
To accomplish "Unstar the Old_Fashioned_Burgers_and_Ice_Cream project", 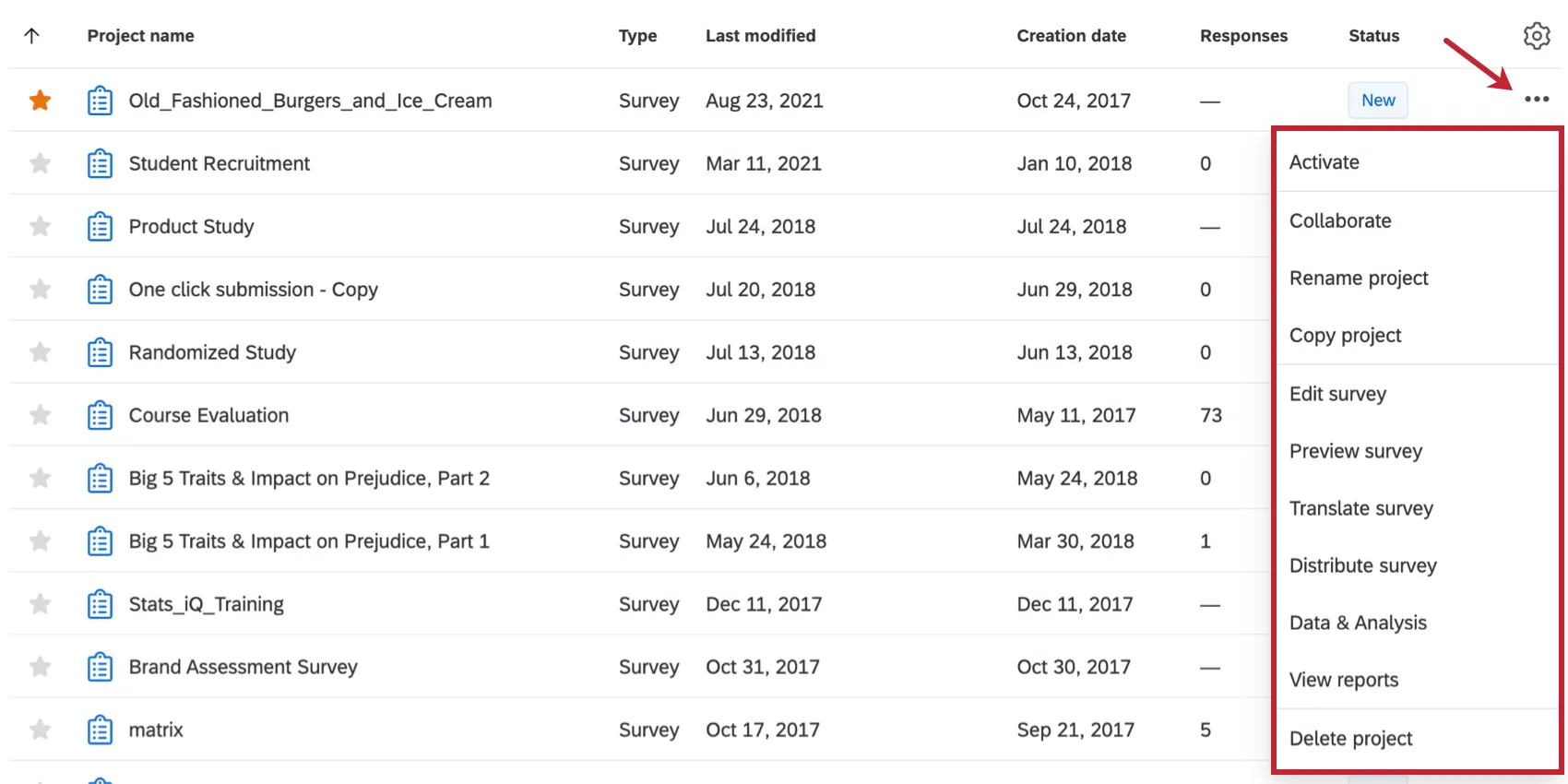I will [x=40, y=100].
